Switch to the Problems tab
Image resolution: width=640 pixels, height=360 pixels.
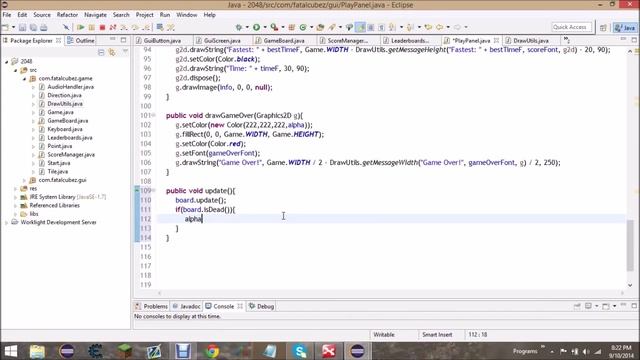pos(151,306)
